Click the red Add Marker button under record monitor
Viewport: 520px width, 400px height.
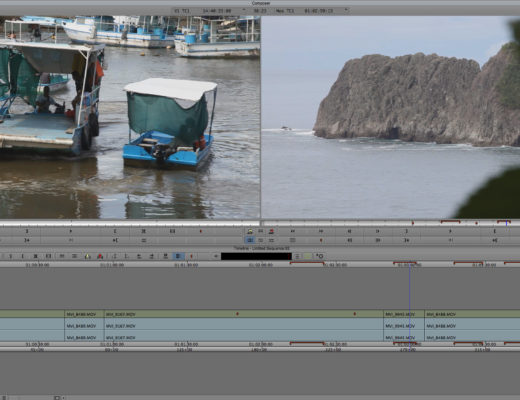click(321, 240)
